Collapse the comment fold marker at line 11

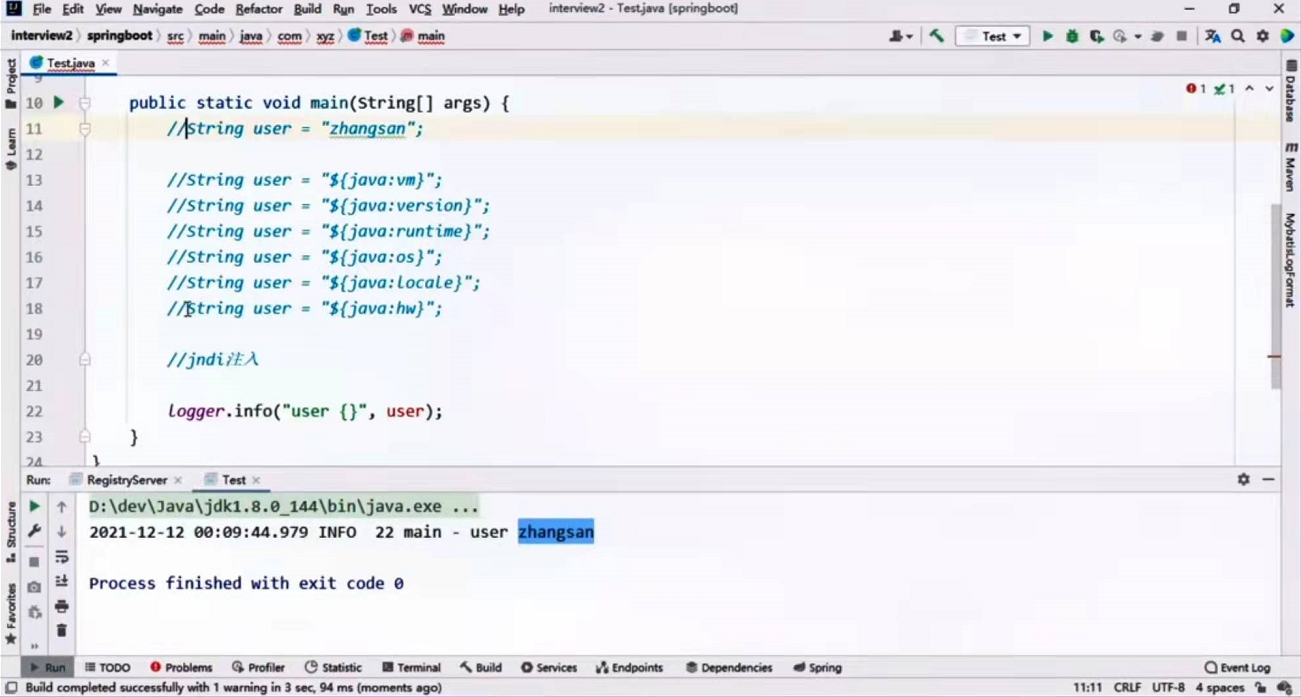[85, 128]
